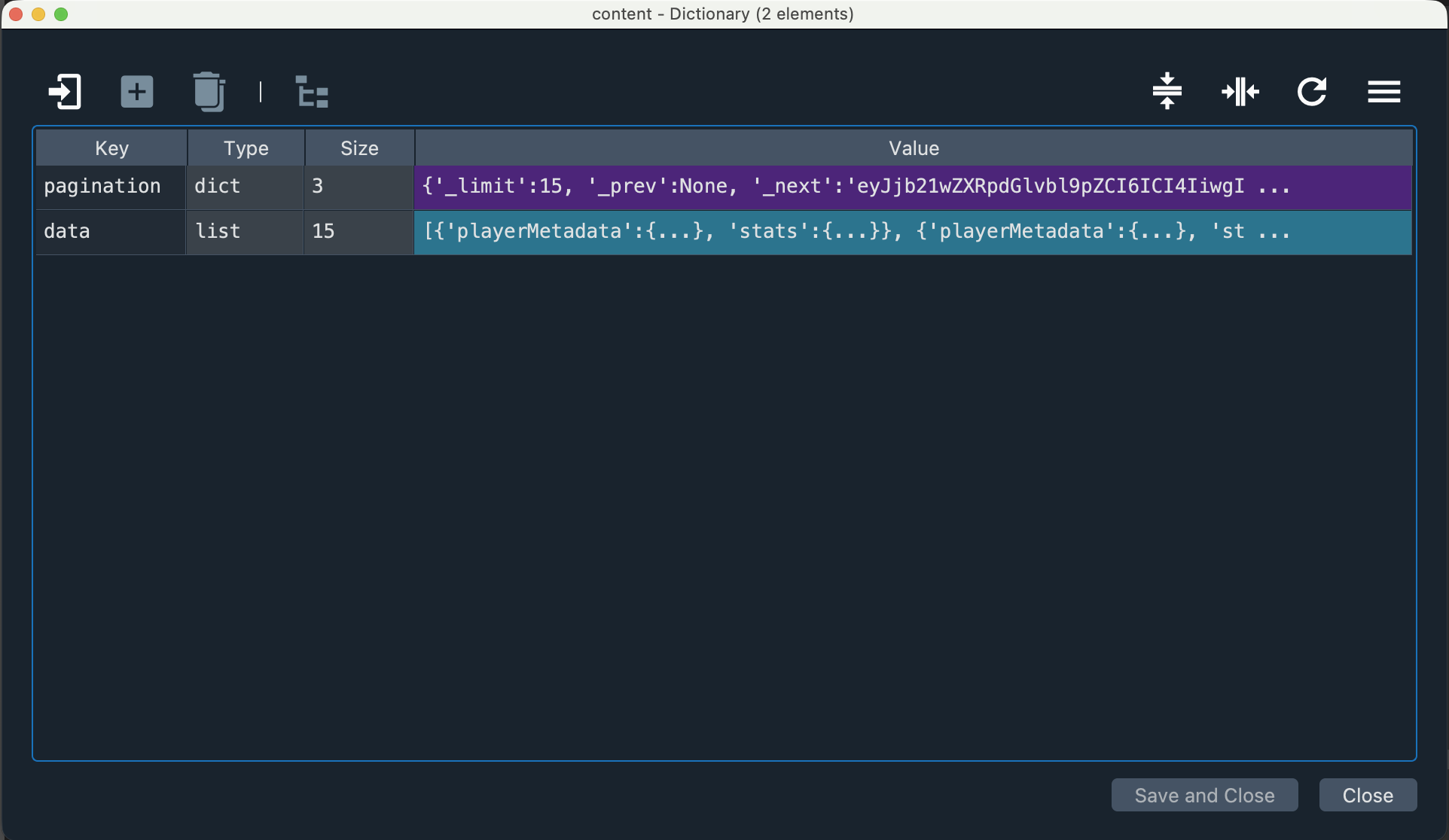Image resolution: width=1449 pixels, height=840 pixels.
Task: Click the refresh arrow icon
Action: (1311, 92)
